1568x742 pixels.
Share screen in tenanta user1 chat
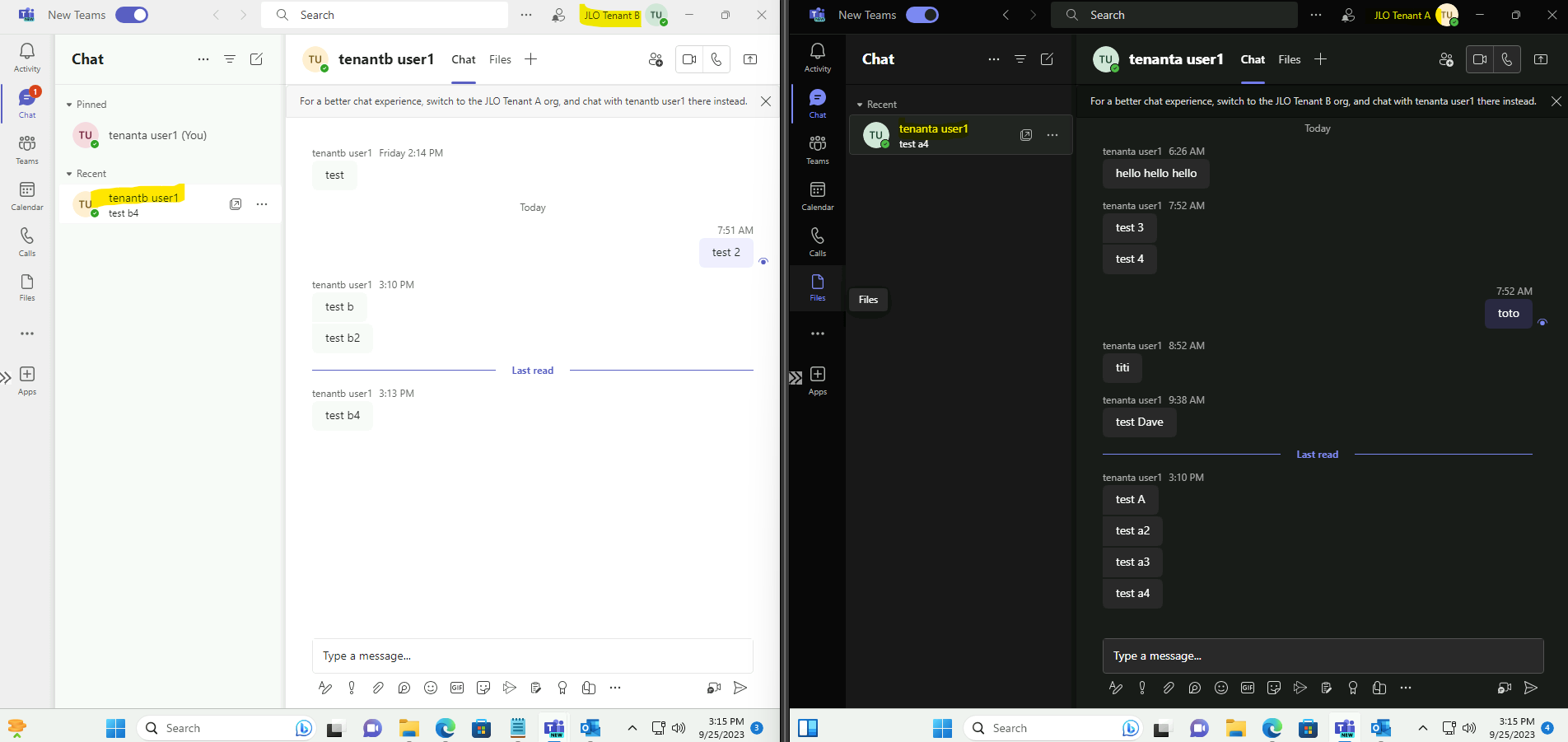[x=1541, y=59]
